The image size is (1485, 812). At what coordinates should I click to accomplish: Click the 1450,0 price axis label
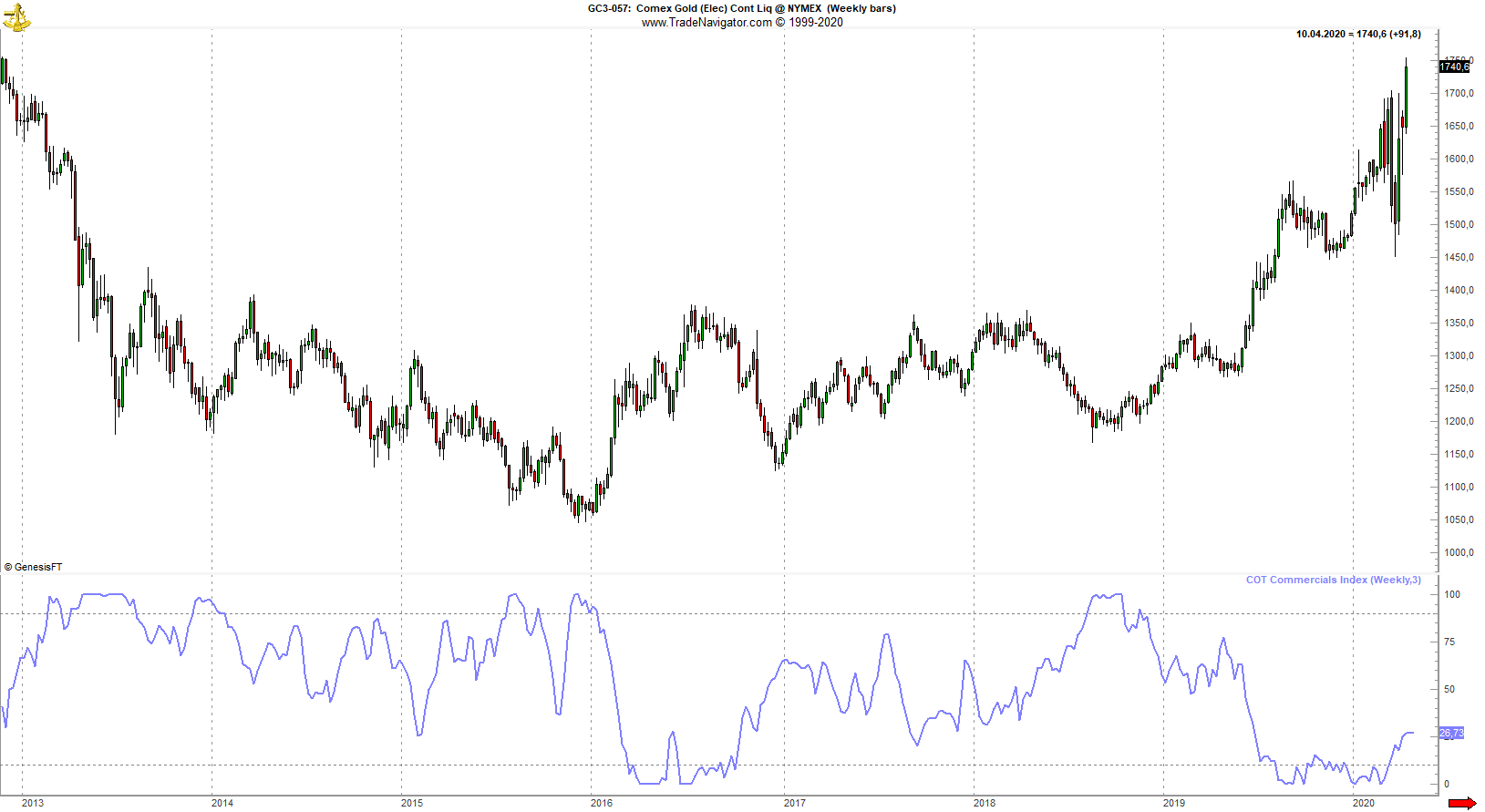(1459, 257)
